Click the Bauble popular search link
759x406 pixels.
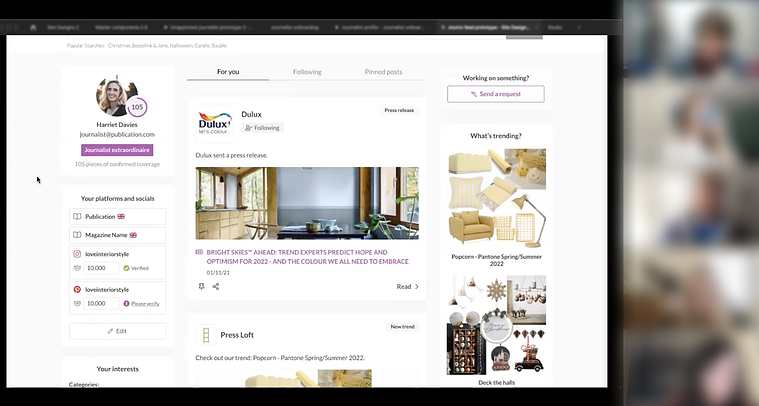(219, 45)
